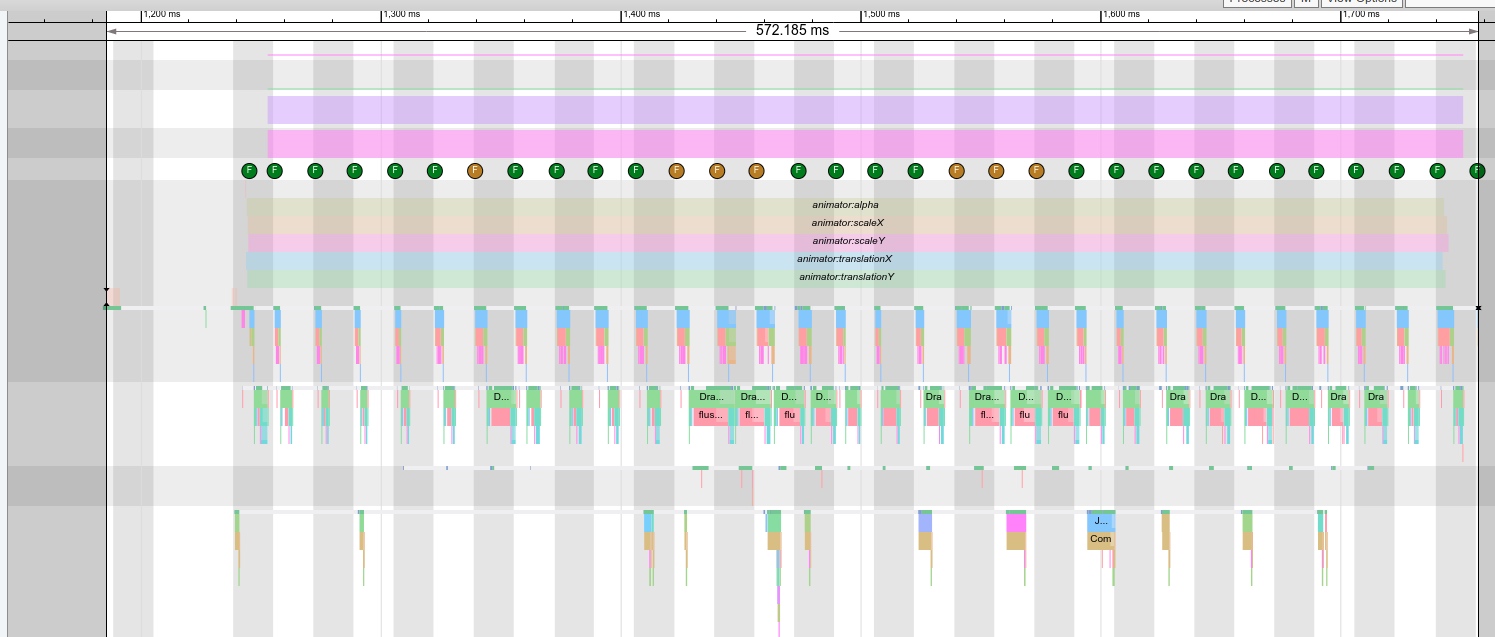Click the 1,600 ms mark on ruler

tap(1101, 14)
